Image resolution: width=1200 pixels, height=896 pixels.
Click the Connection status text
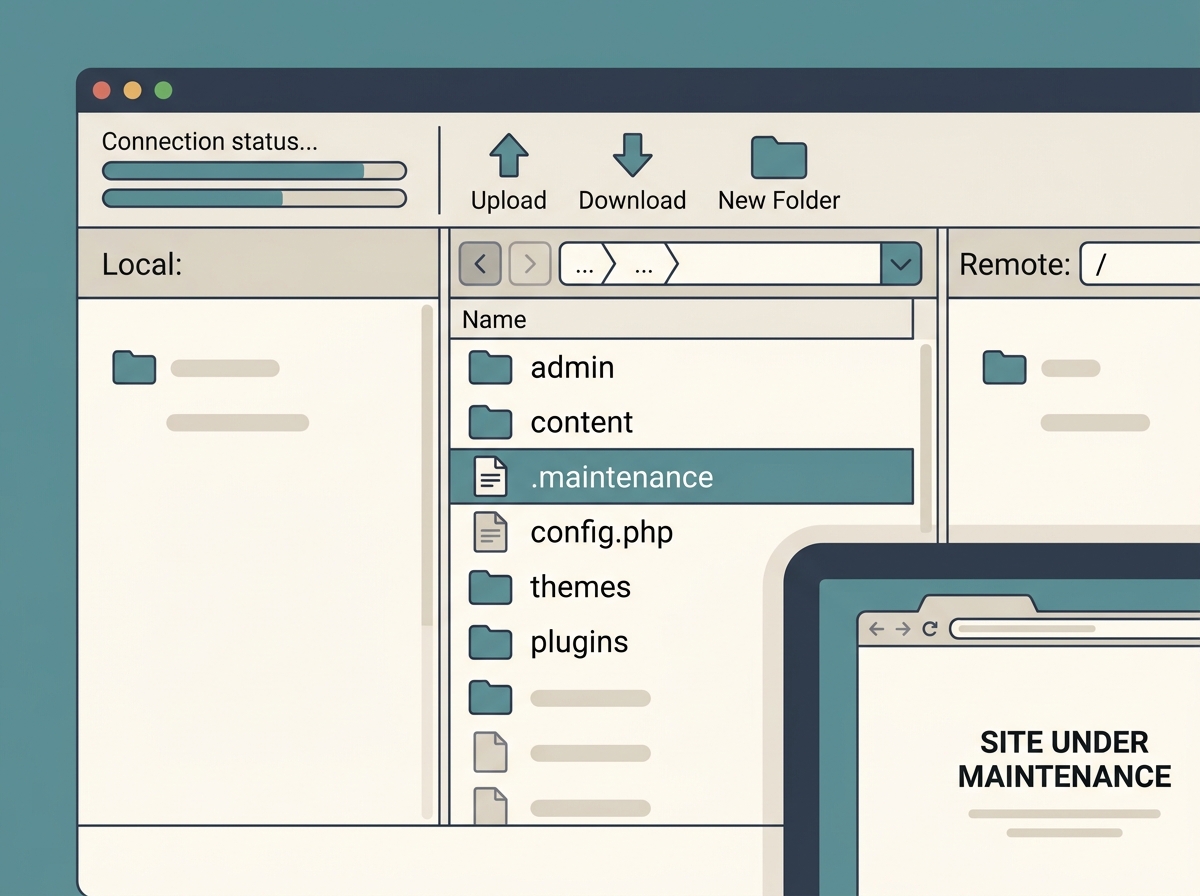point(210,142)
